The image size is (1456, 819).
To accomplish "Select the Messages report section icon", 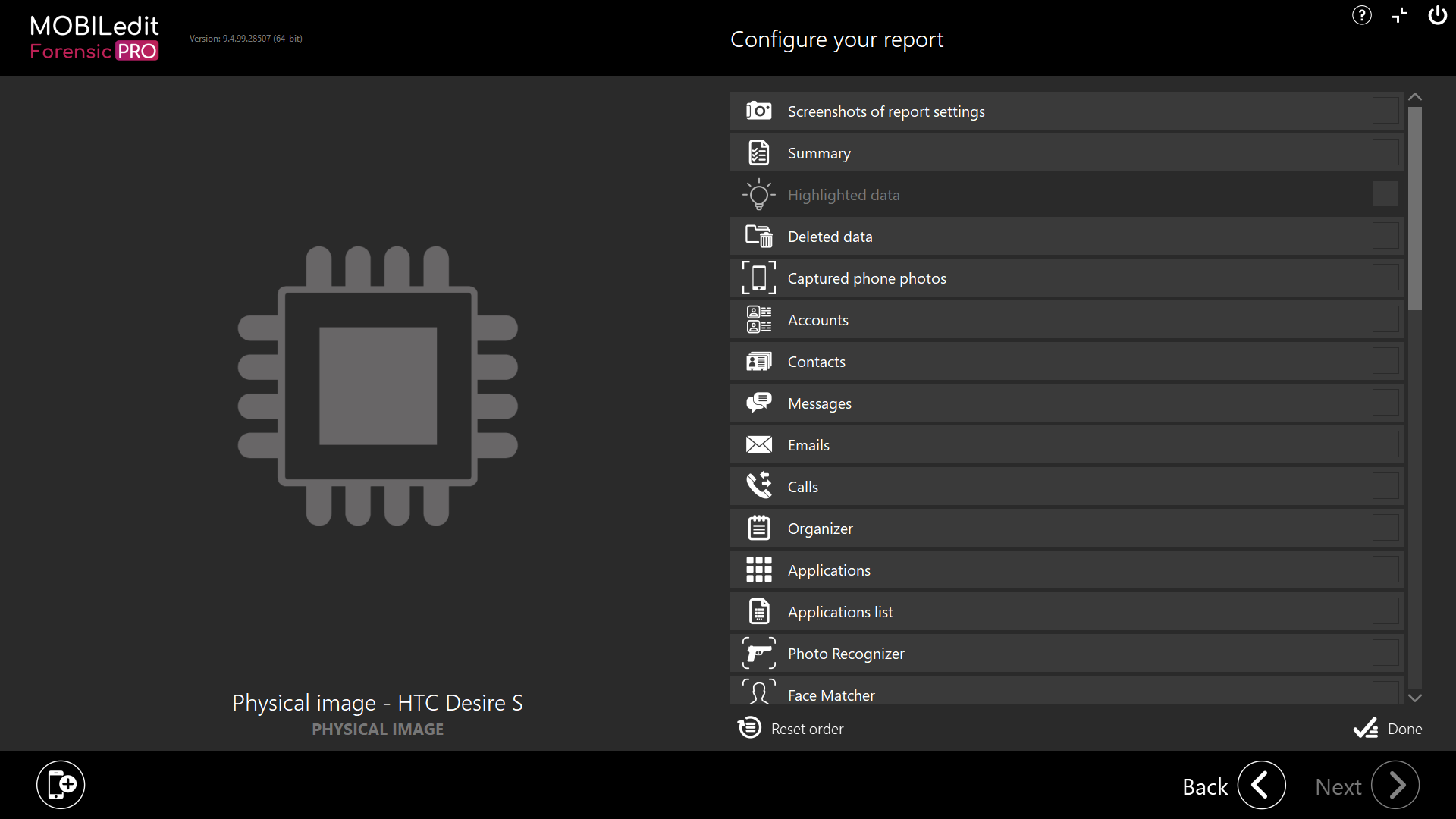I will tap(758, 403).
